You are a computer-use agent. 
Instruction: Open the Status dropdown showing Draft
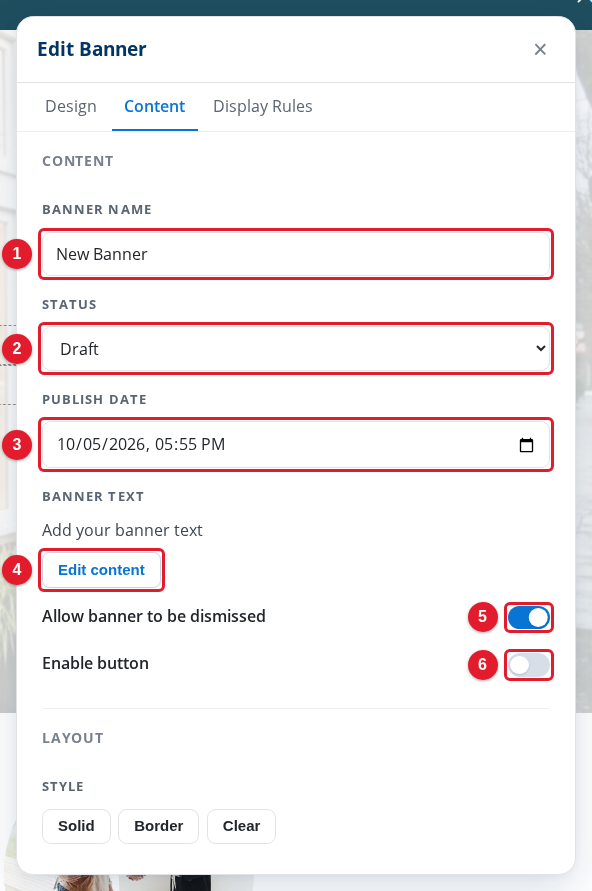coord(296,349)
